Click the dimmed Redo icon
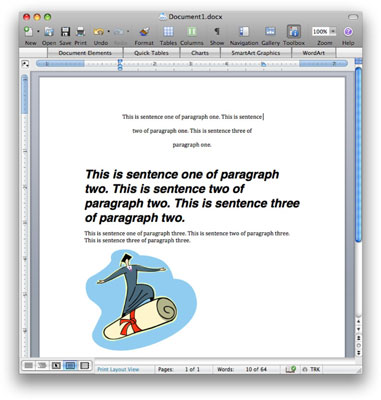 point(119,32)
